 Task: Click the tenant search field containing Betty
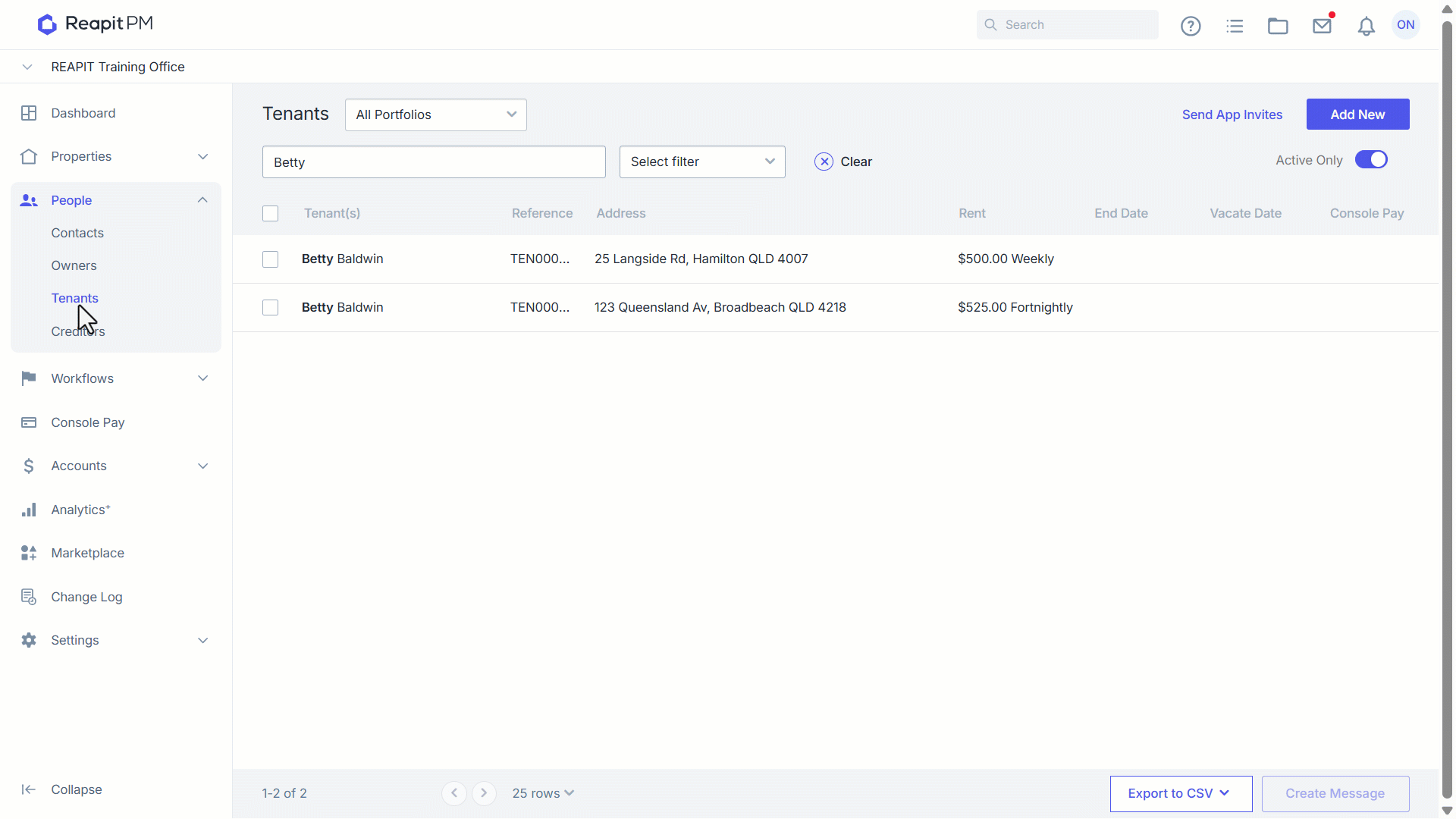coord(434,162)
